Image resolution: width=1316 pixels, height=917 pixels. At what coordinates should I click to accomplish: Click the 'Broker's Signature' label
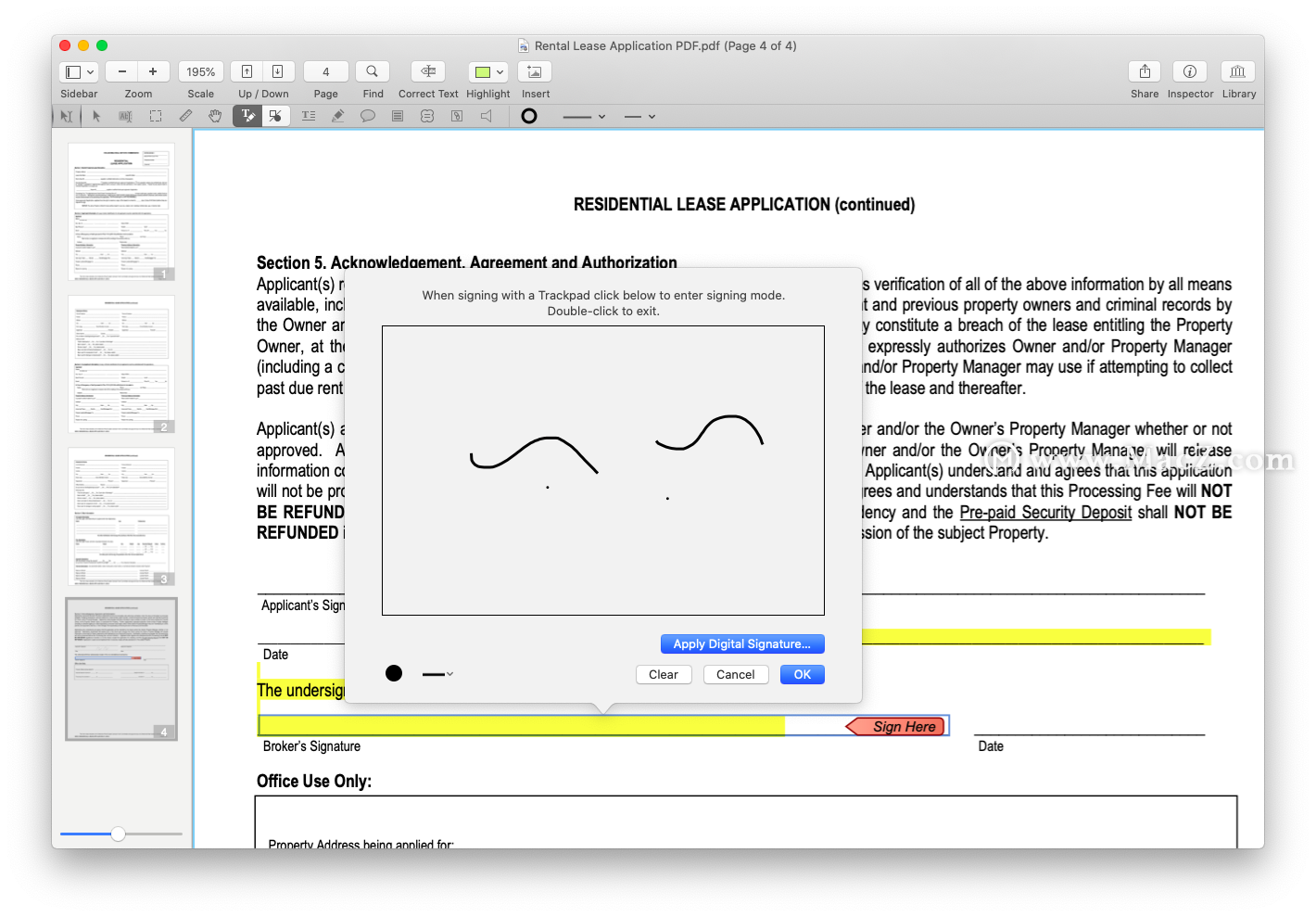(x=311, y=746)
